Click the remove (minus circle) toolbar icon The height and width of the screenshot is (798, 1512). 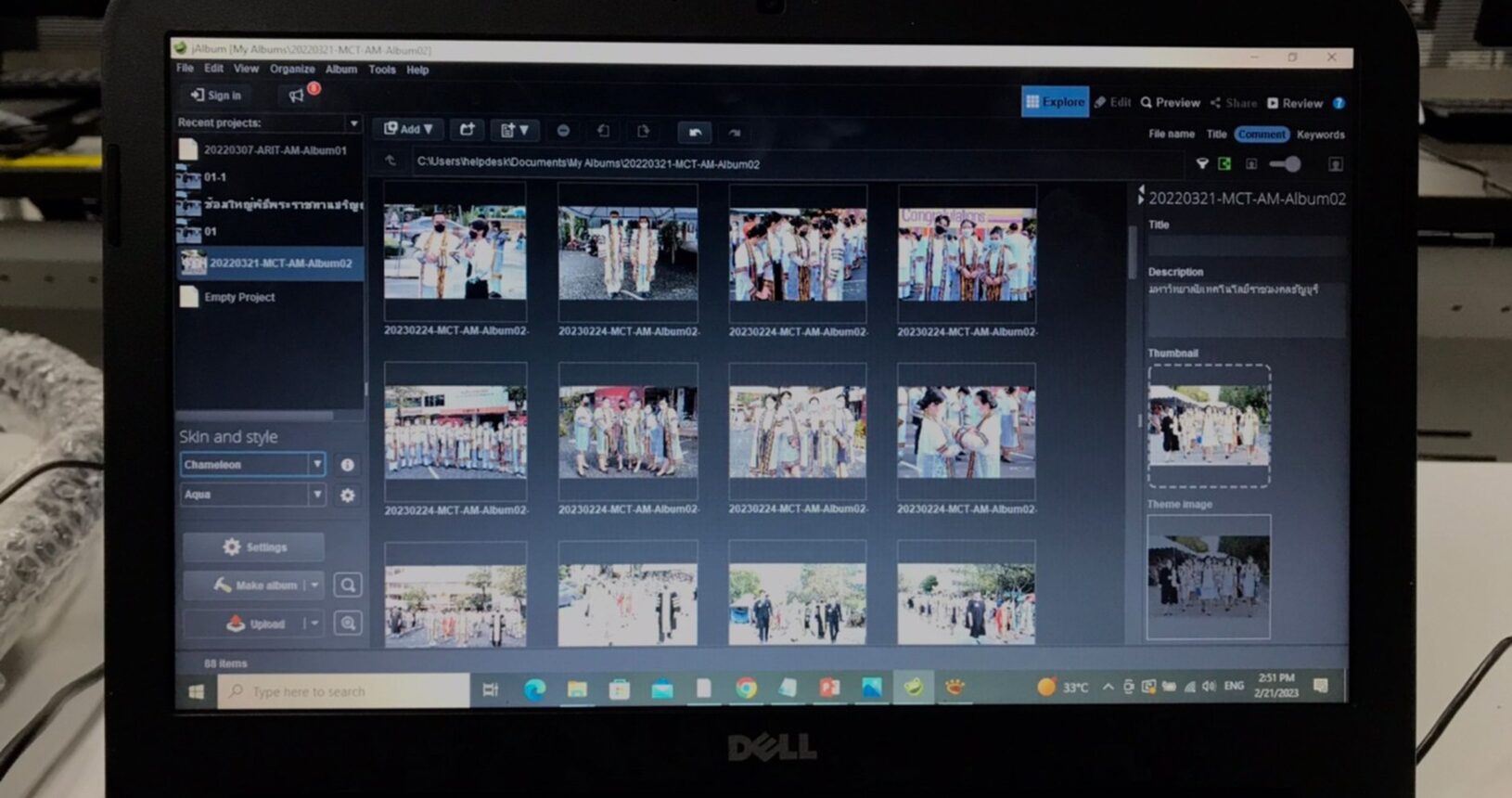(563, 131)
